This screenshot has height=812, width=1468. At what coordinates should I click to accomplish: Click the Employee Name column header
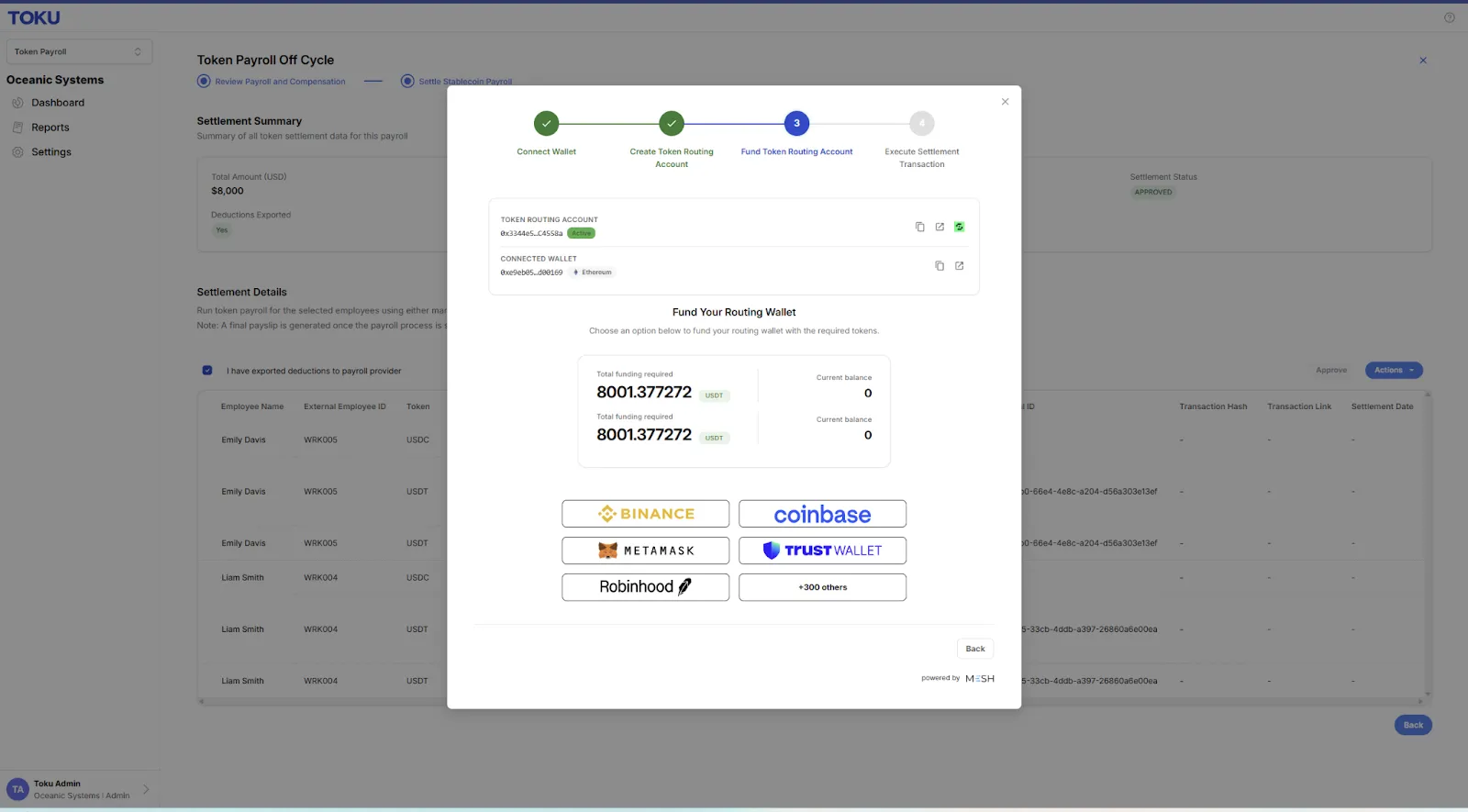click(x=252, y=406)
